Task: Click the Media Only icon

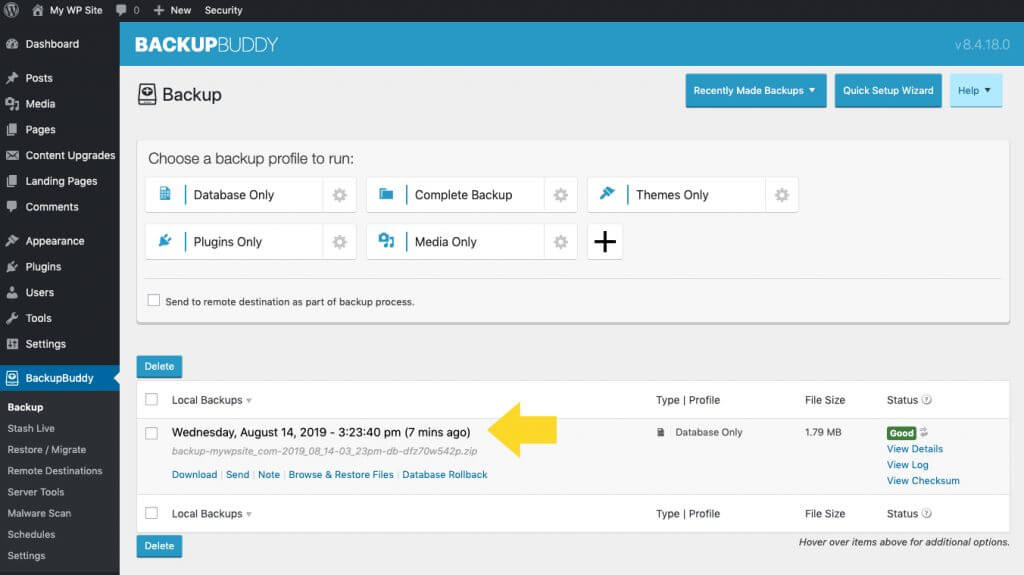Action: (x=386, y=240)
